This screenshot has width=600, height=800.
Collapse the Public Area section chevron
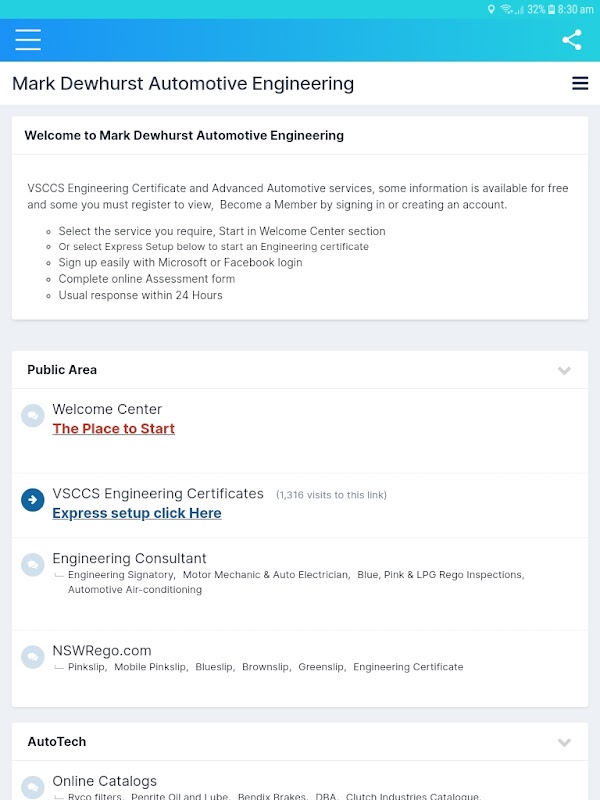click(x=564, y=370)
